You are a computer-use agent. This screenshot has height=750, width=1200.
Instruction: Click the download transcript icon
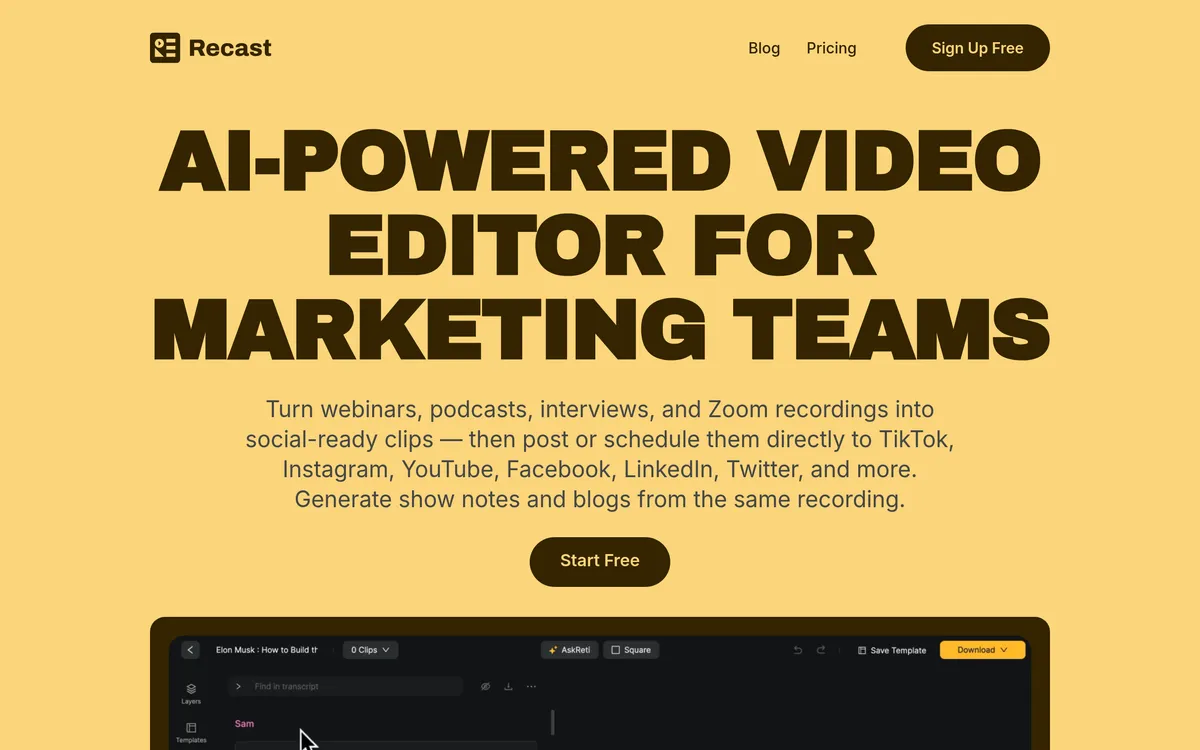pos(508,687)
